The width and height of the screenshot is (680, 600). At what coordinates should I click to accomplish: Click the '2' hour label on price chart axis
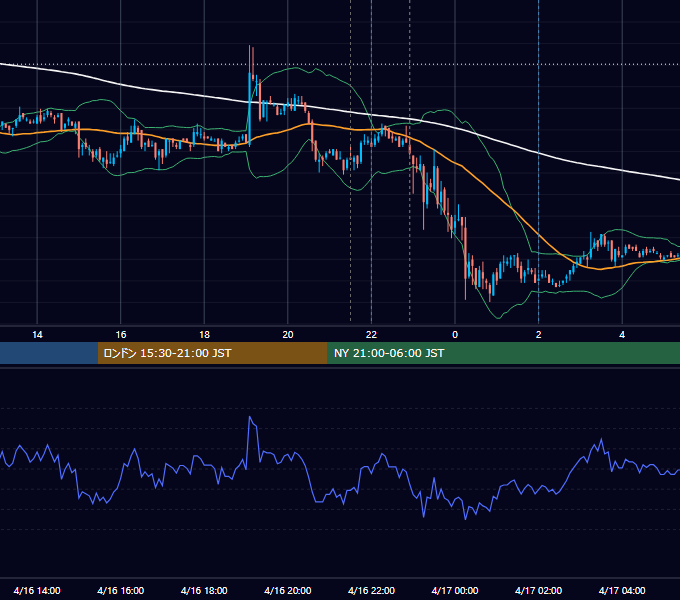point(539,335)
